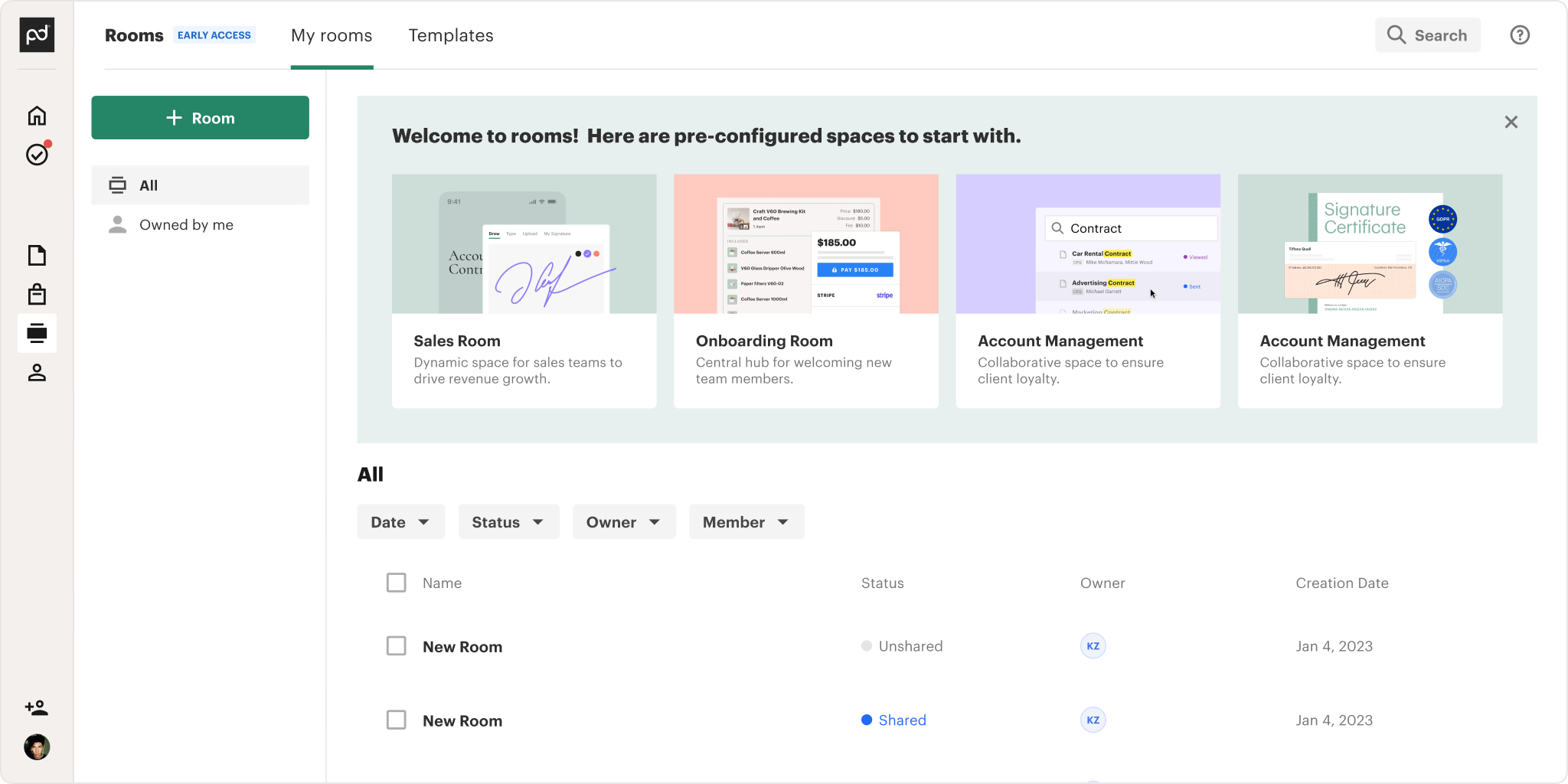Select the My rooms tab
The image size is (1568, 784).
tap(332, 35)
